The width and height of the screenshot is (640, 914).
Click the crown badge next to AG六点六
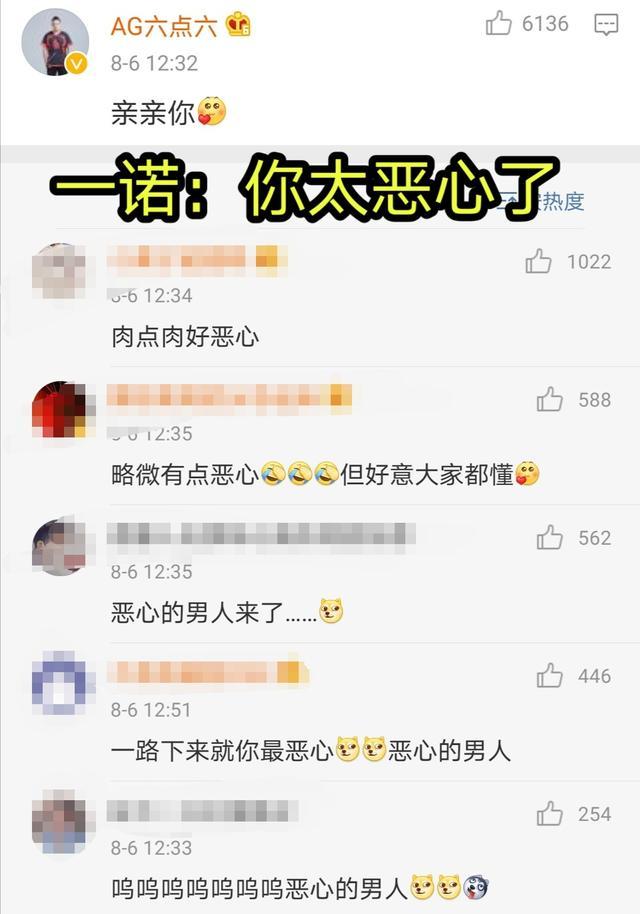pyautogui.click(x=238, y=25)
